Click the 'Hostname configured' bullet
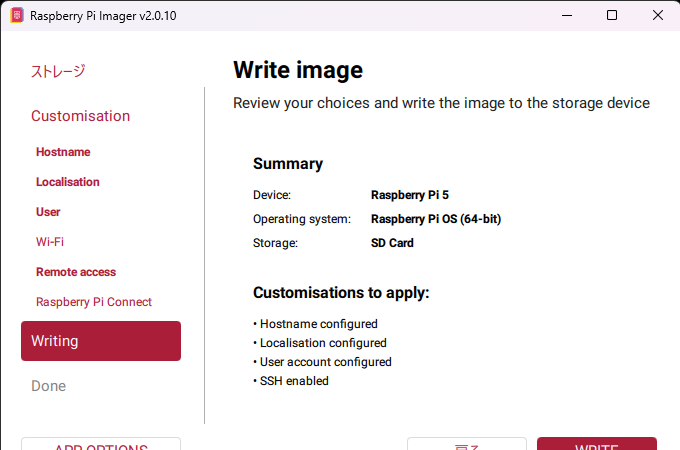This screenshot has height=450, width=680. point(315,324)
